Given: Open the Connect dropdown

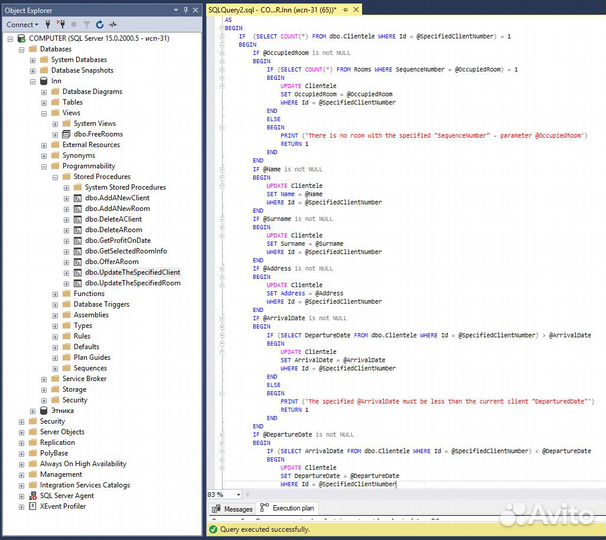Looking at the screenshot, I should (34, 22).
